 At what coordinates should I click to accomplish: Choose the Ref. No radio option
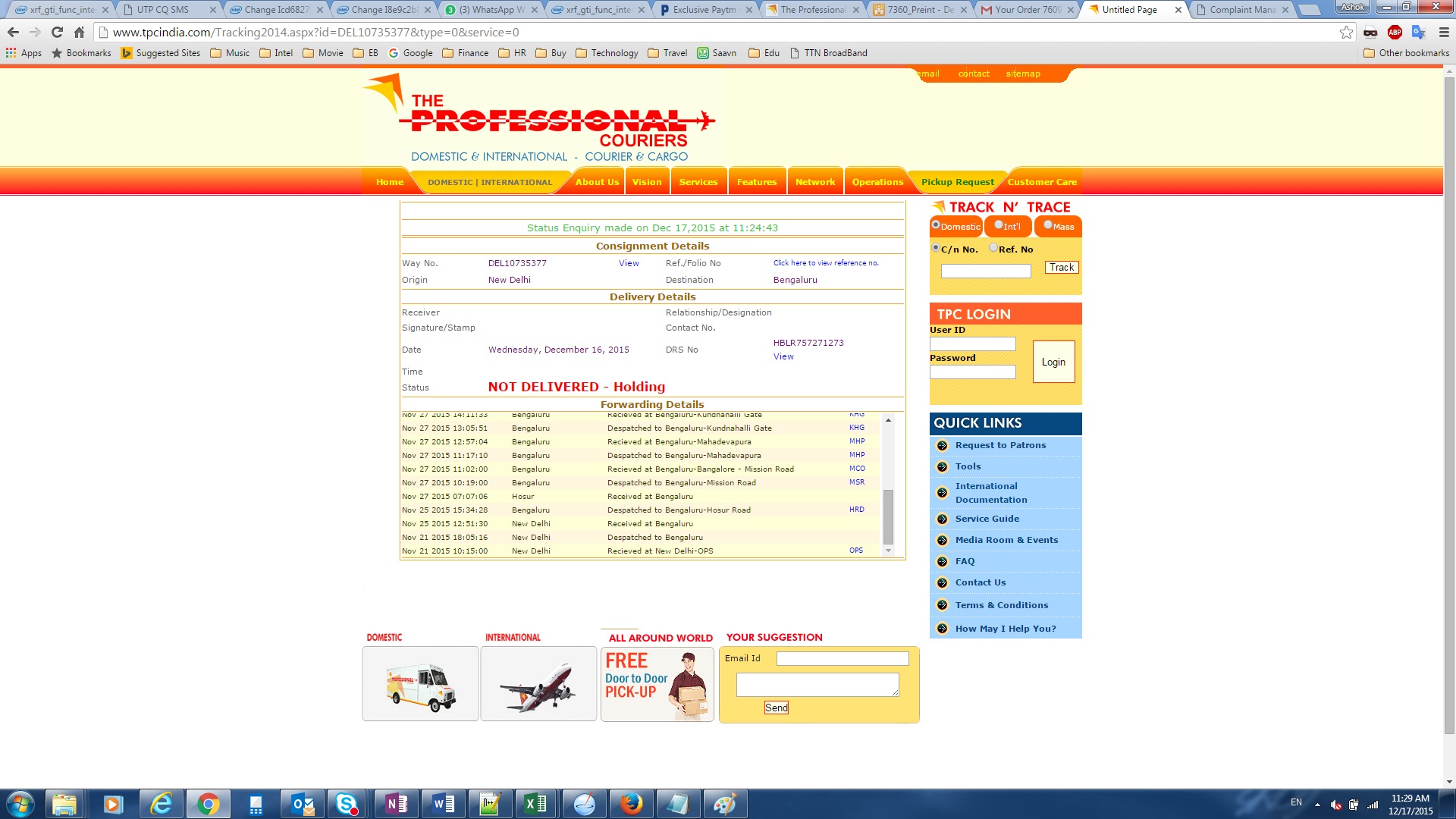pos(993,247)
